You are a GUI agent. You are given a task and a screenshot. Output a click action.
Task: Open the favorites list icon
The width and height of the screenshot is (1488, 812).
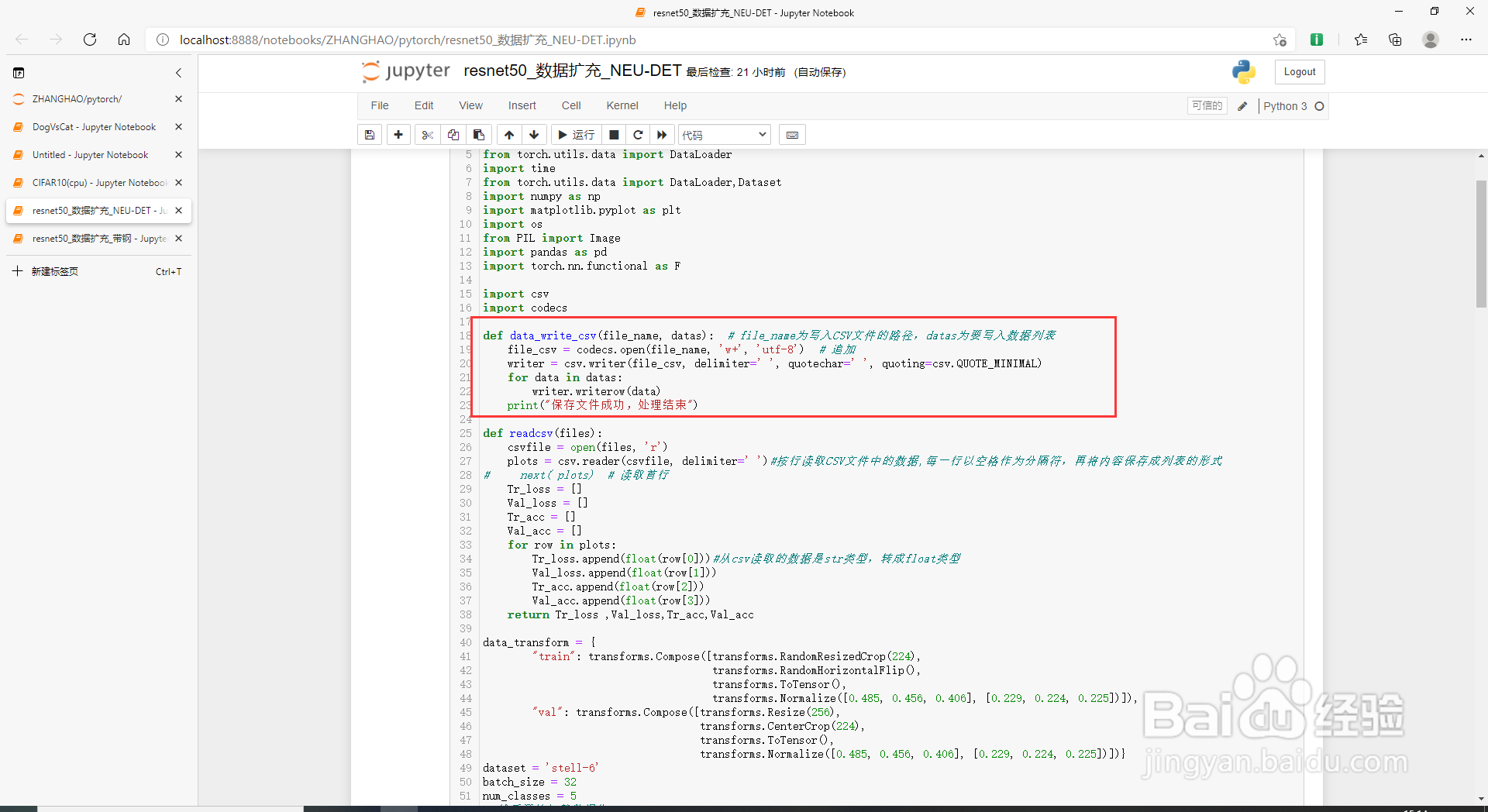pyautogui.click(x=1361, y=40)
